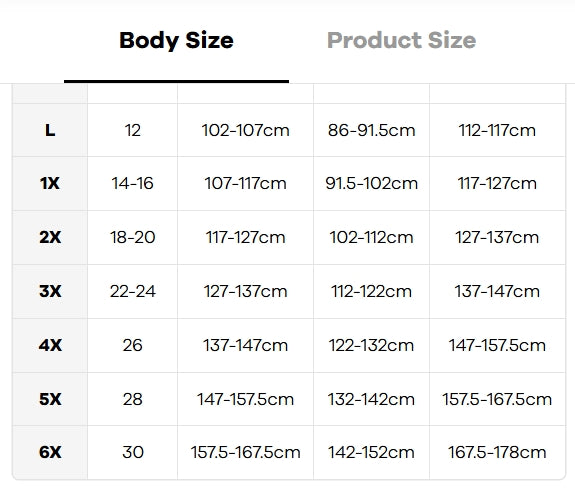Click the 14-16 size cell
The image size is (575, 495).
pos(132,184)
